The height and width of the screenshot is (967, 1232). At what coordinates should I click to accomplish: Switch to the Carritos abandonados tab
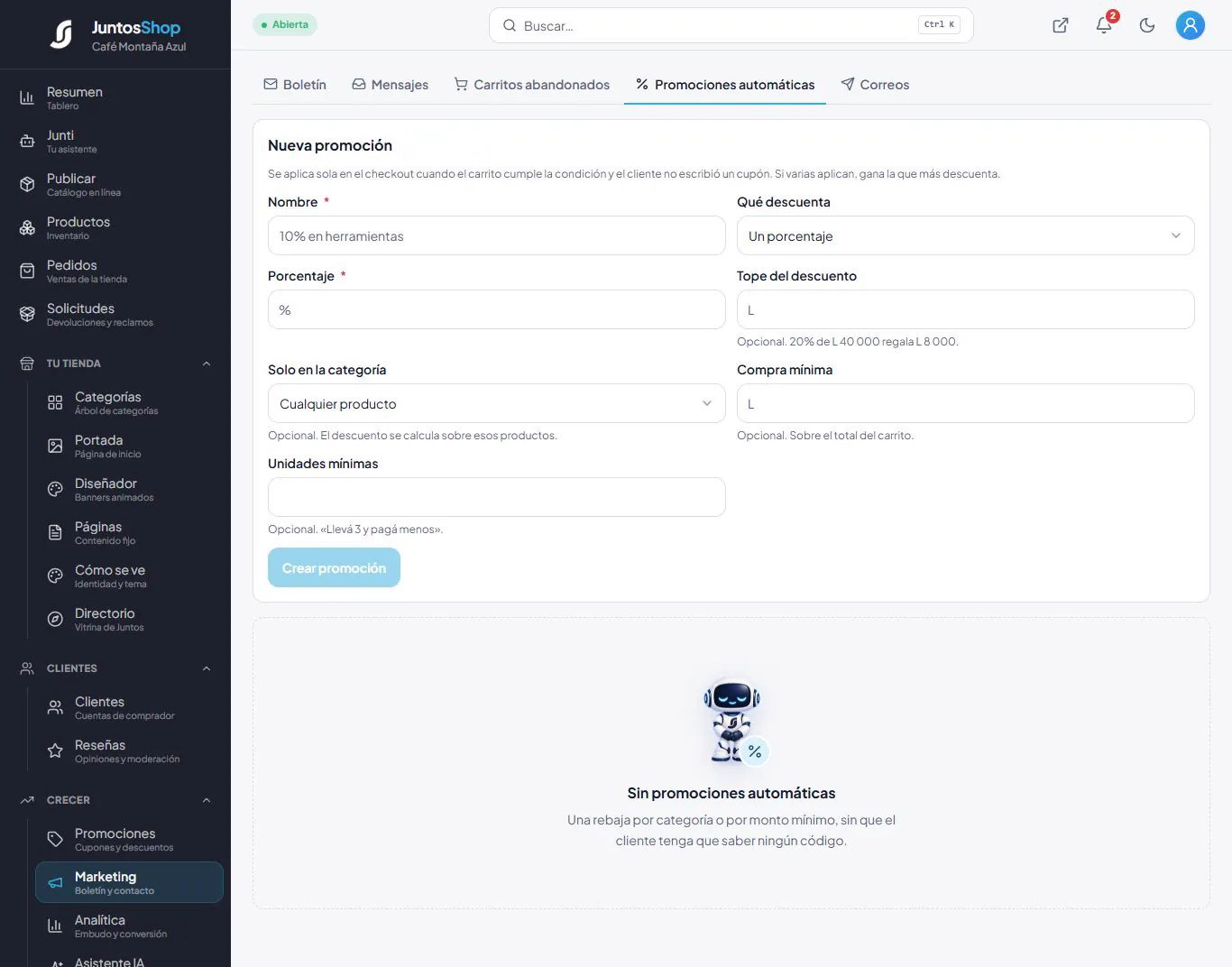532,85
